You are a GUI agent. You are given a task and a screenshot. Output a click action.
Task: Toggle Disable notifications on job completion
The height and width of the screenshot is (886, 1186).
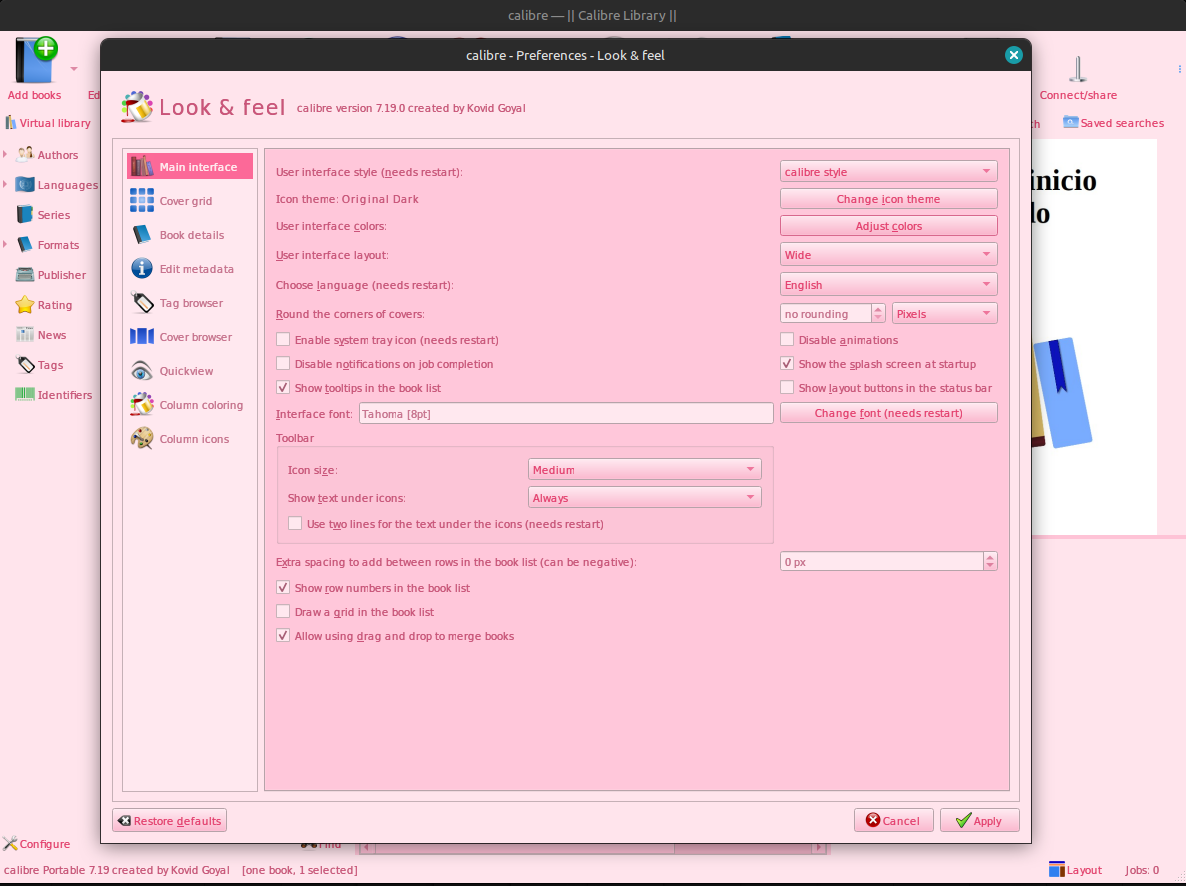[x=283, y=364]
